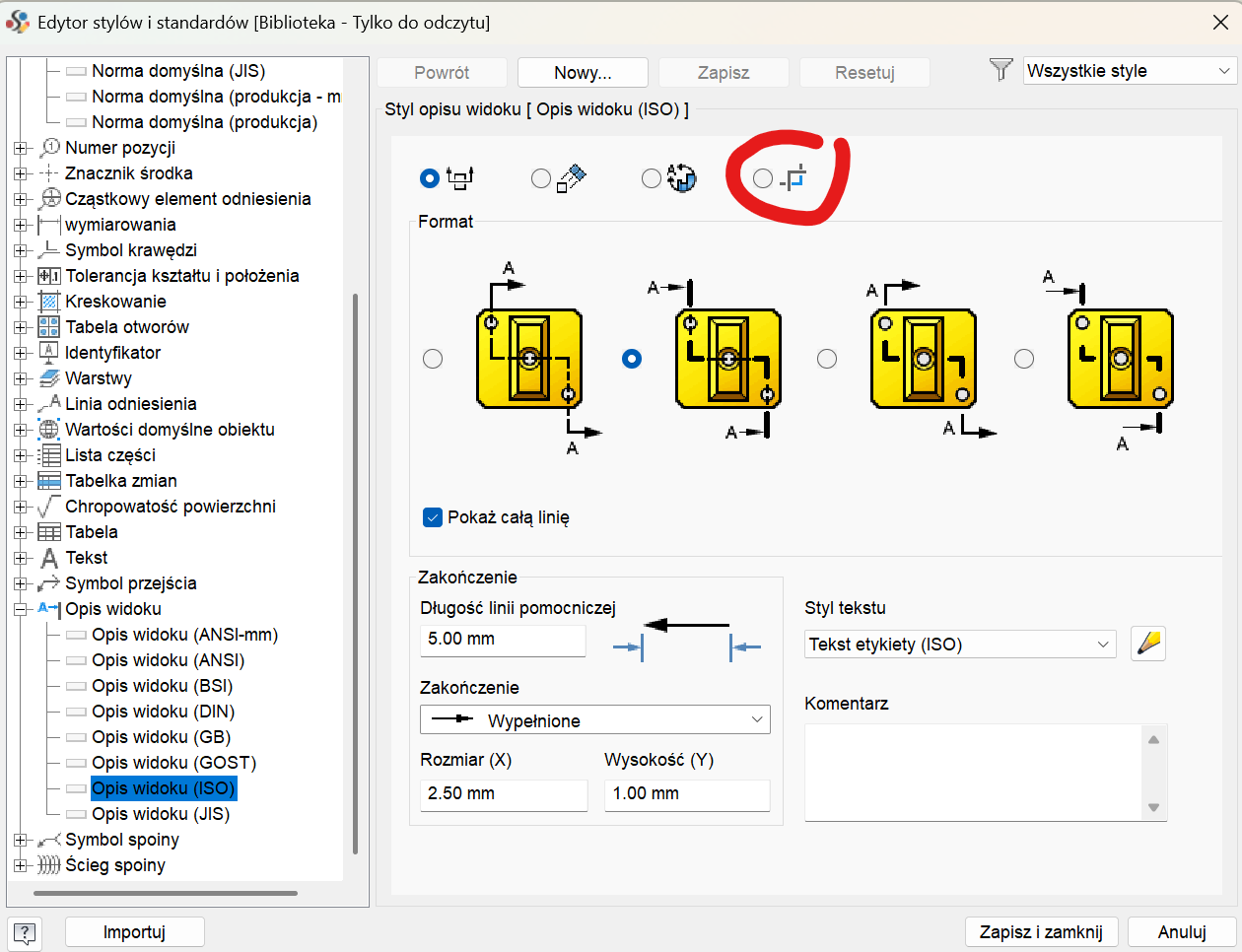Click the Rozmiar (X) value field

pos(504,794)
